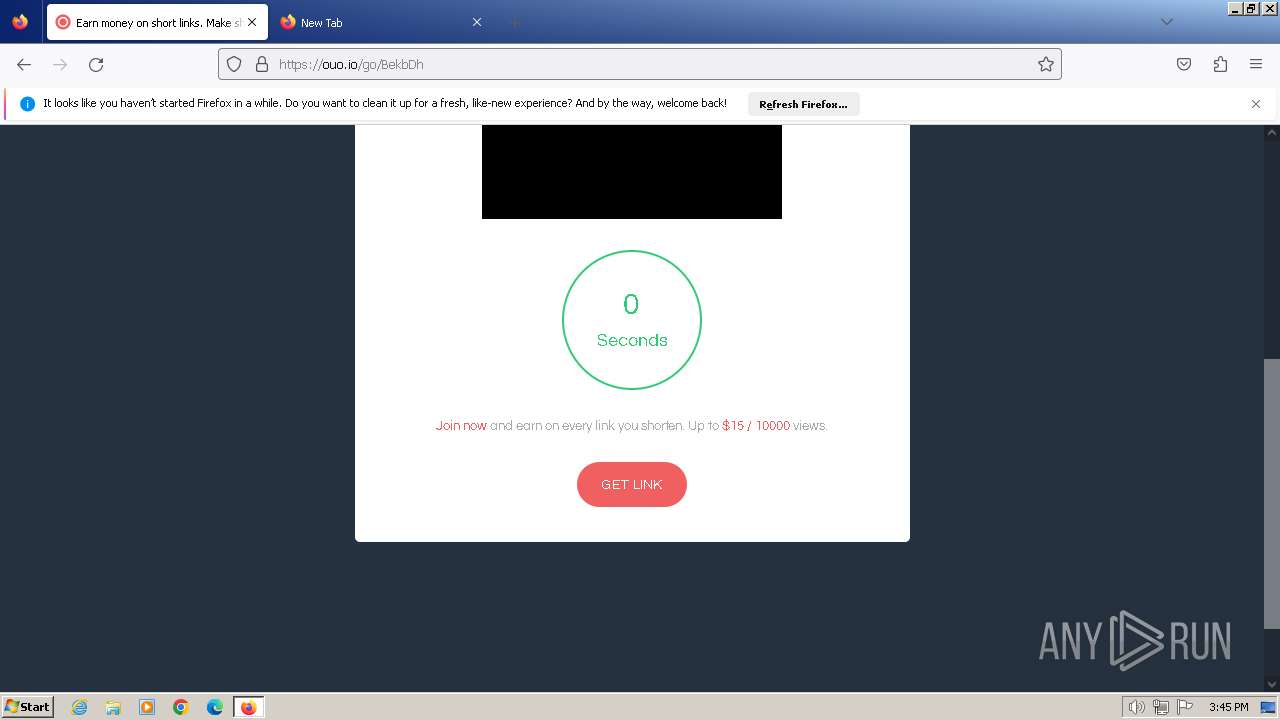Open a new browser tab

tap(514, 22)
